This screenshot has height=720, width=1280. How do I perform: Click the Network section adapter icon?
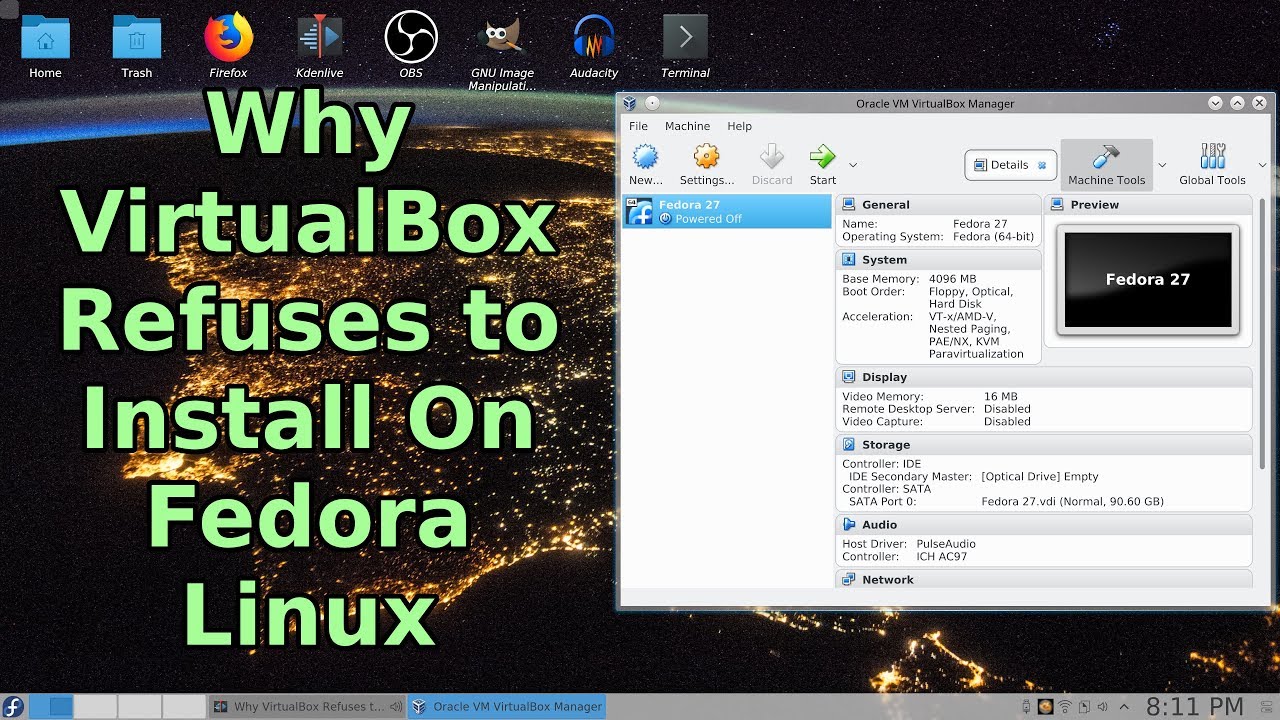pyautogui.click(x=849, y=579)
